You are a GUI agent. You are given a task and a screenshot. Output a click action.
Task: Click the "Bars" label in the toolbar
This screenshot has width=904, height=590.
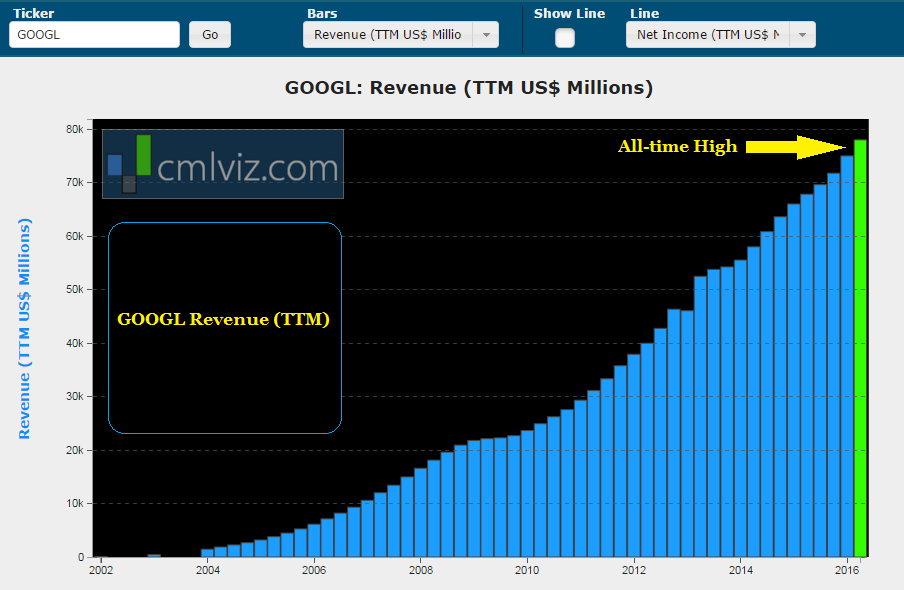tap(322, 13)
